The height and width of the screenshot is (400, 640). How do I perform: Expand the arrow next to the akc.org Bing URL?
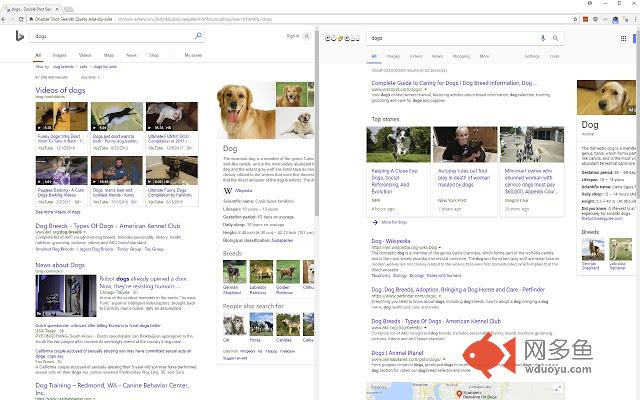coord(84,232)
